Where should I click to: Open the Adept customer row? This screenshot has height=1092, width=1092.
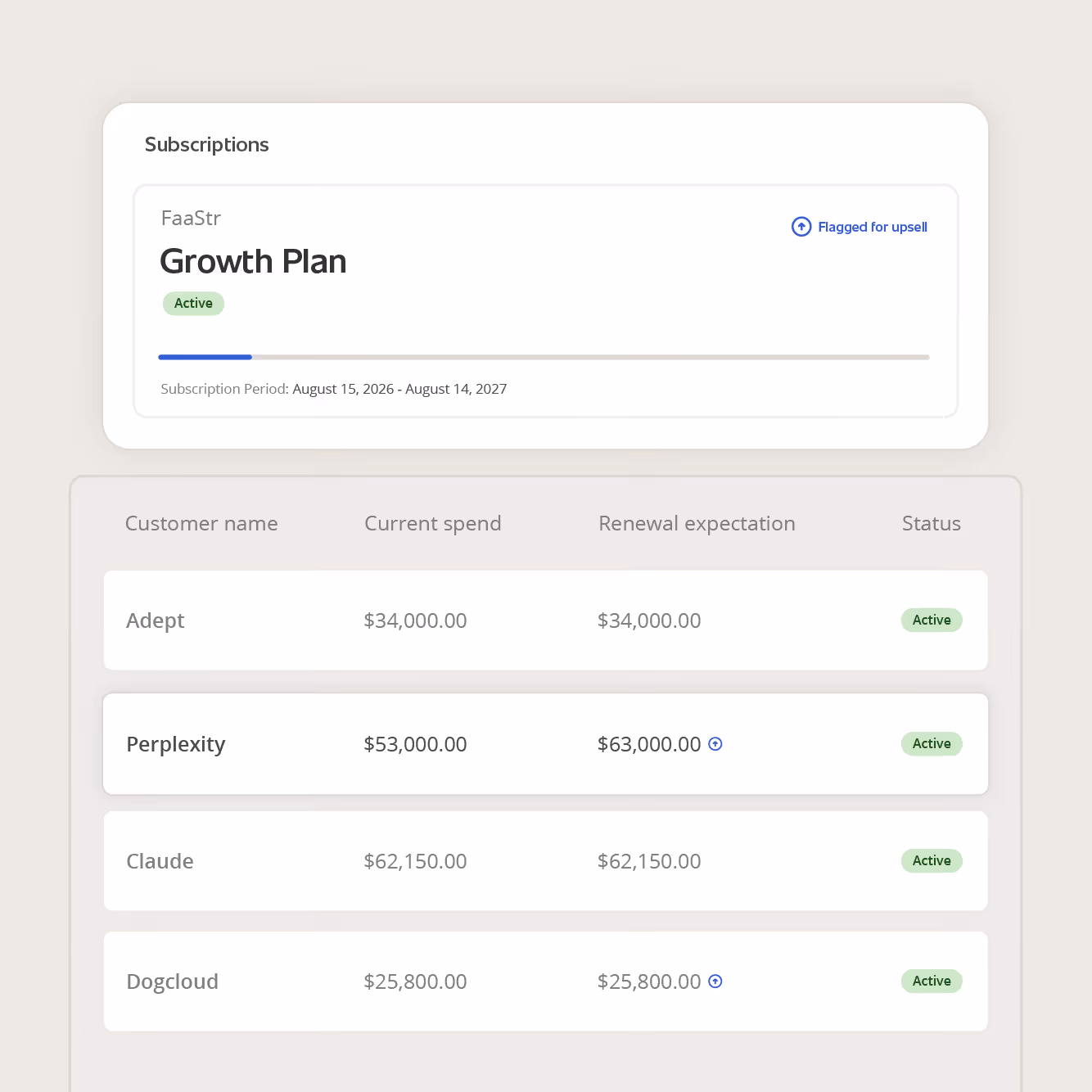coord(546,620)
